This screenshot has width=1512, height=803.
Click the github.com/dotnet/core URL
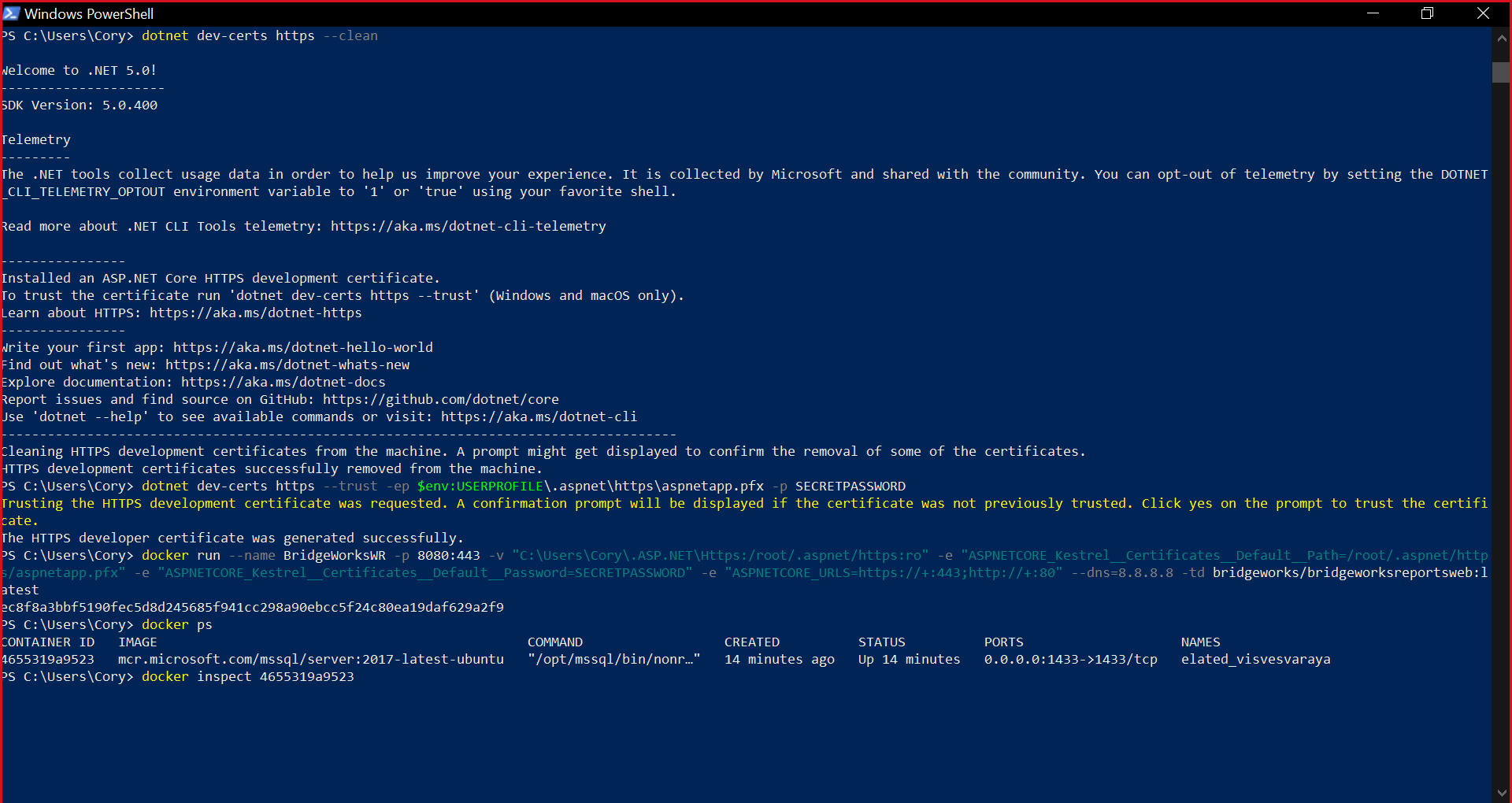point(440,400)
